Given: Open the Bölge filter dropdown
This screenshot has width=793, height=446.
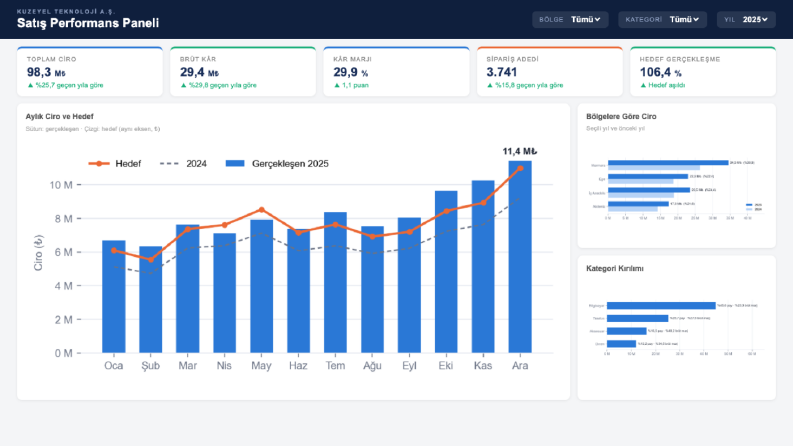Looking at the screenshot, I should pos(570,20).
